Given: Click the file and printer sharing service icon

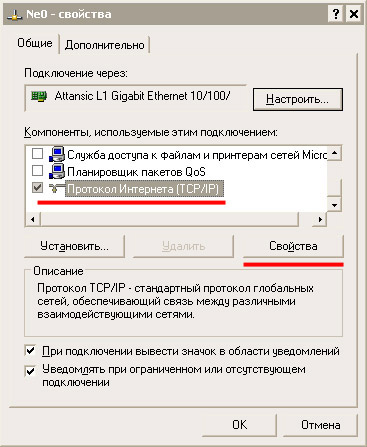Looking at the screenshot, I should click(57, 154).
